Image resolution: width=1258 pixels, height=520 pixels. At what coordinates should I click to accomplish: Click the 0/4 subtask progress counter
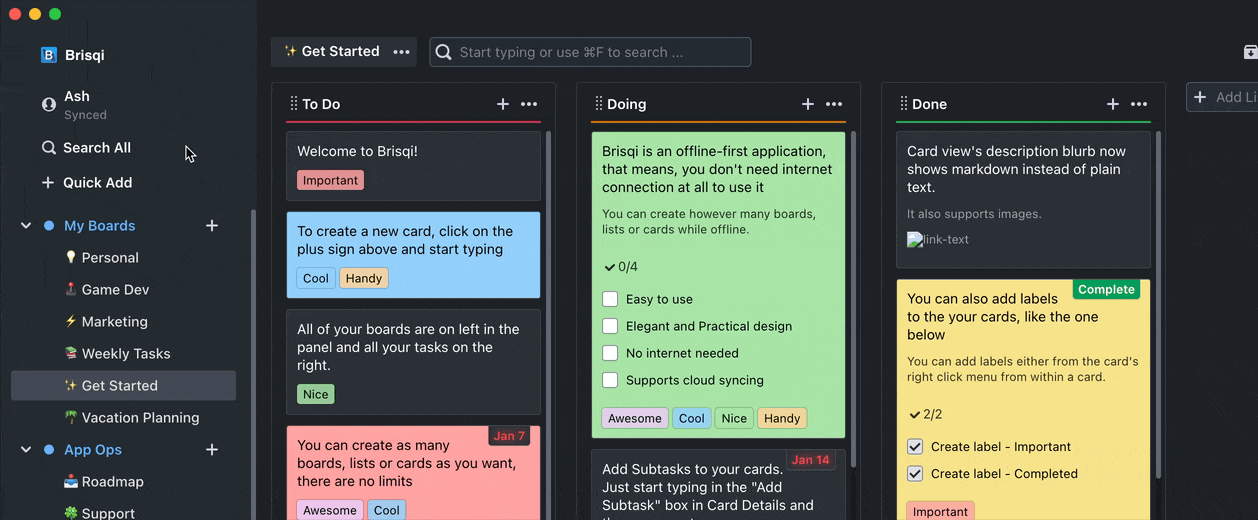click(x=621, y=267)
